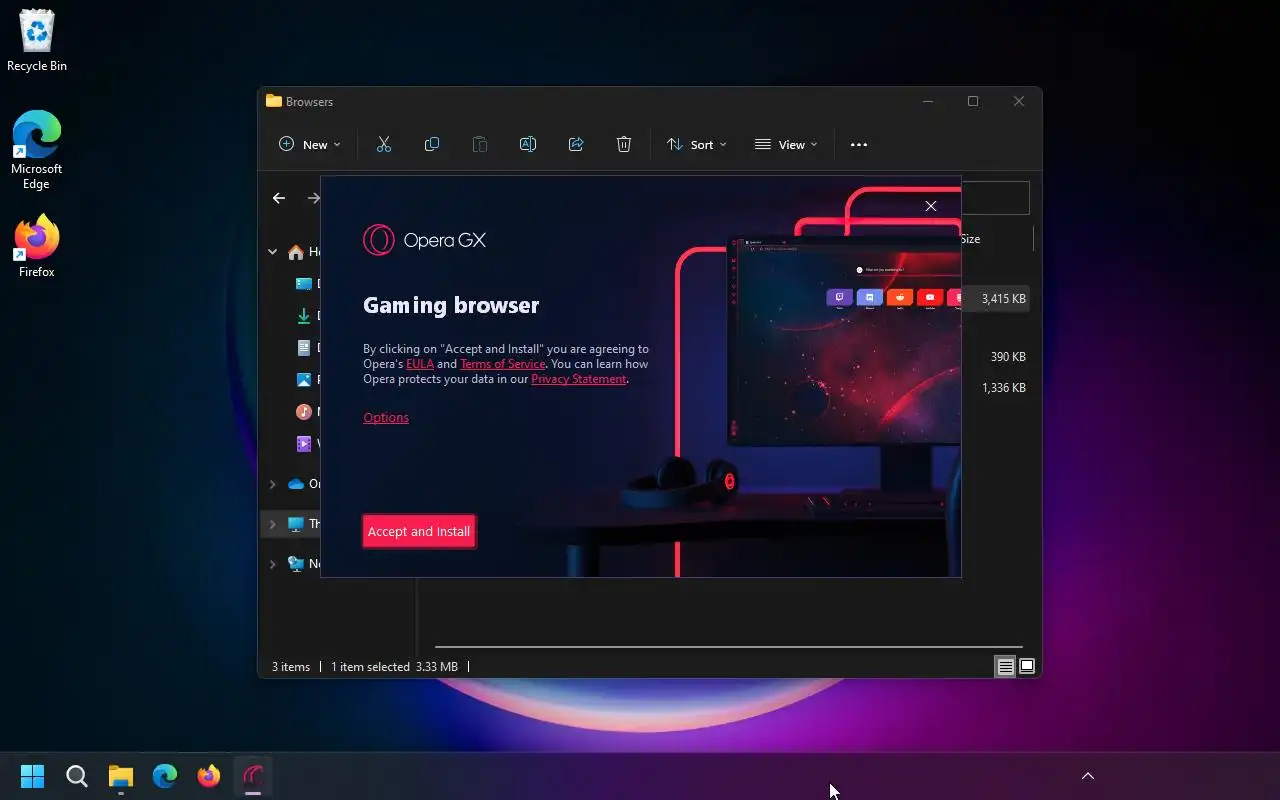This screenshot has height=800, width=1280.
Task: Click the horizontal scrollbar in File Explorer
Action: (x=728, y=647)
